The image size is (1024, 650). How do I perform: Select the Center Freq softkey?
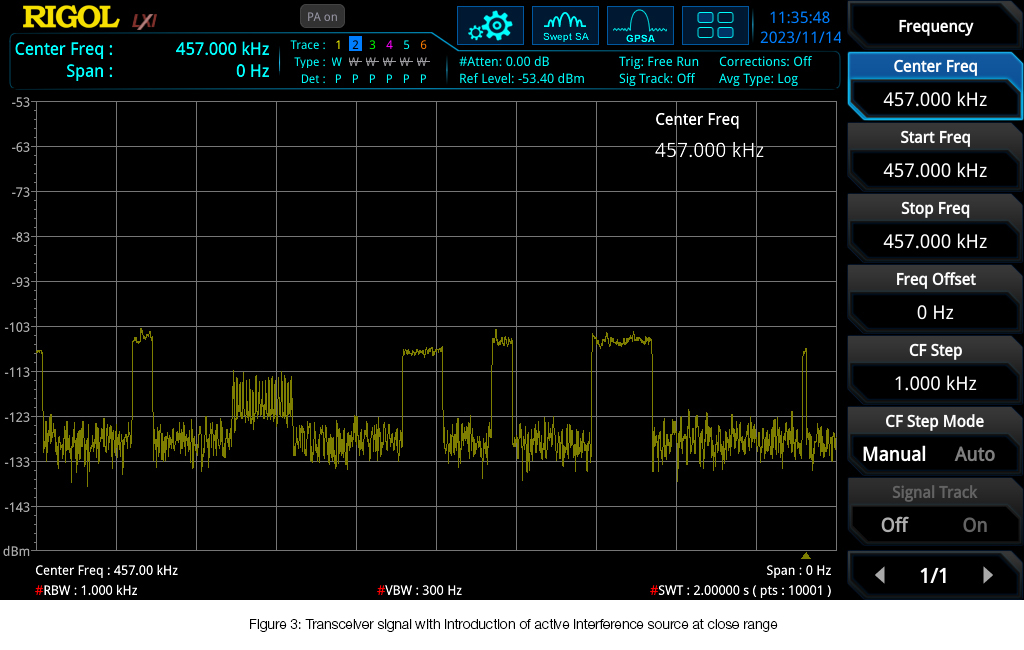pyautogui.click(x=935, y=86)
